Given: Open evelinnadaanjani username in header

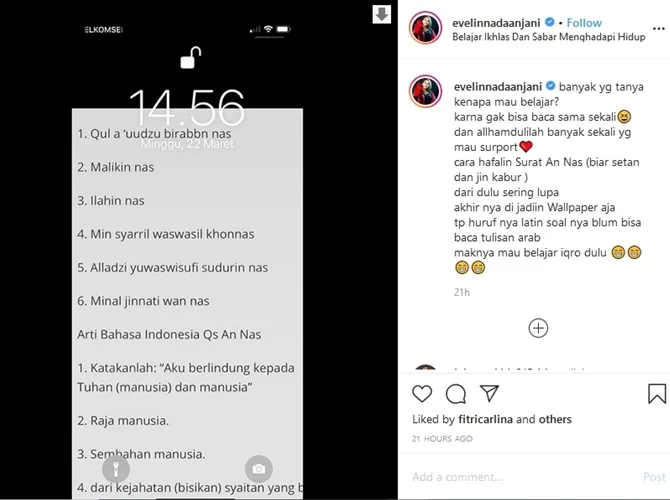Looking at the screenshot, I should coord(496,23).
